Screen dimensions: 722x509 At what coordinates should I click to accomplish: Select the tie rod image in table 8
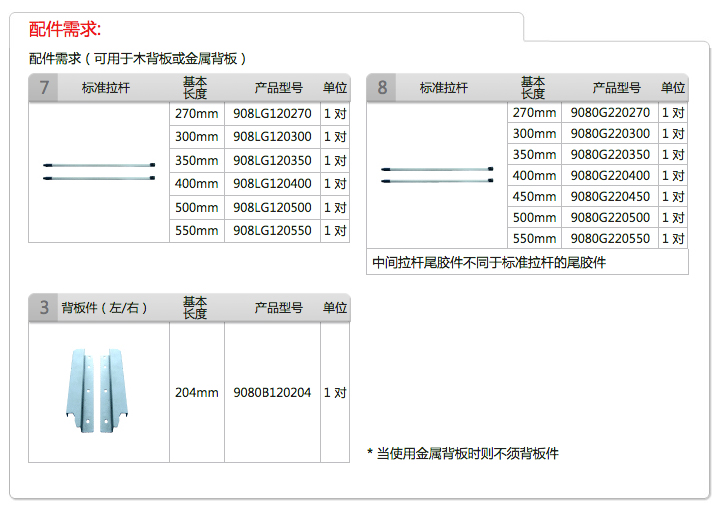tap(437, 175)
